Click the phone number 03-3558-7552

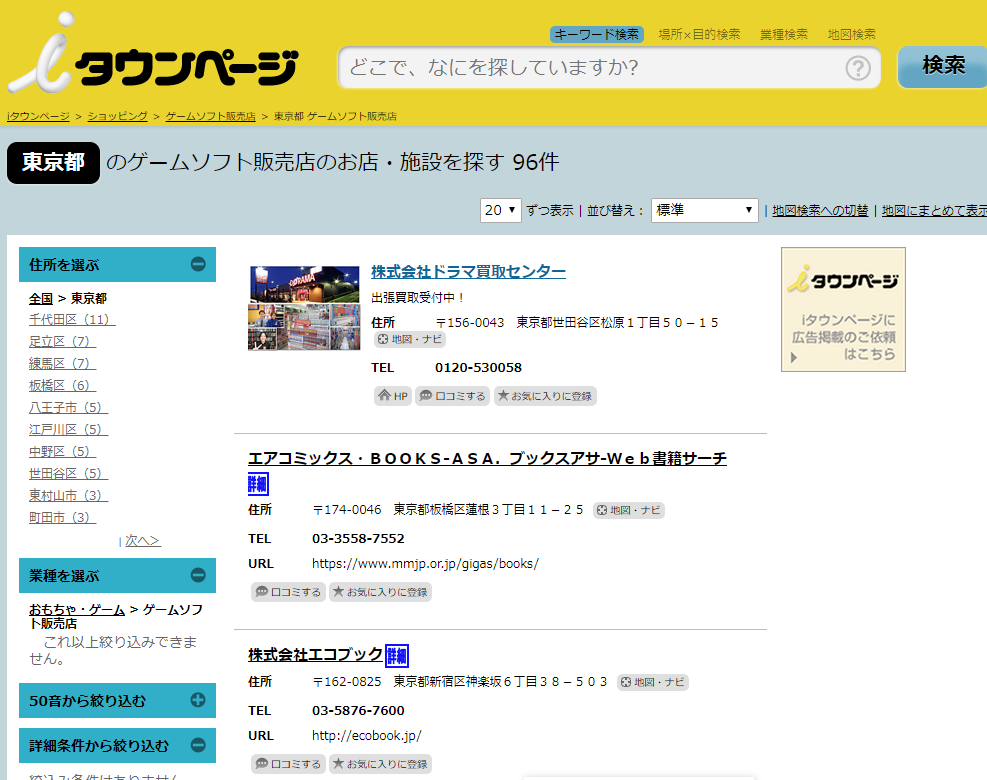coord(358,539)
